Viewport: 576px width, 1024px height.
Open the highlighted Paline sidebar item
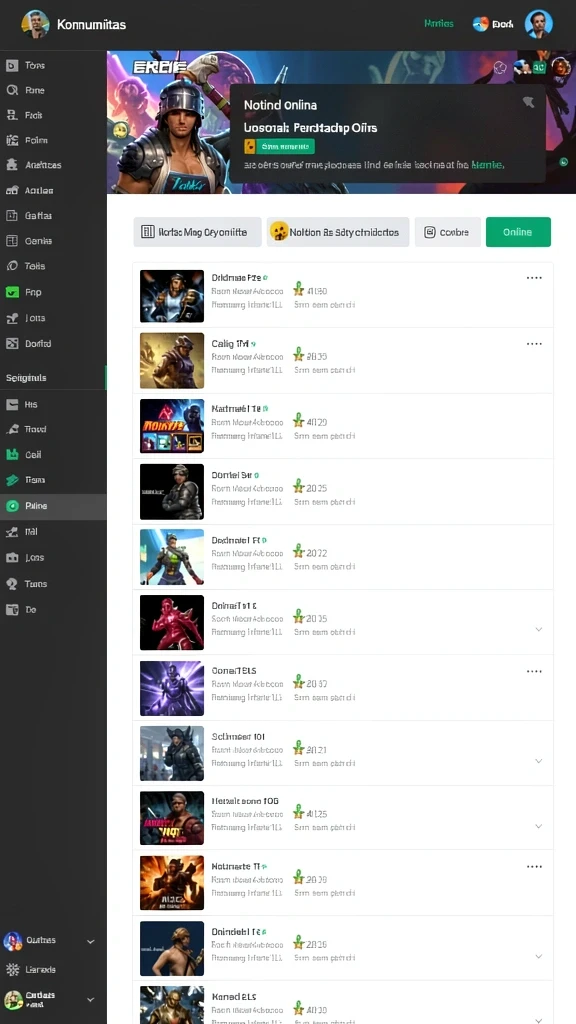click(x=53, y=506)
